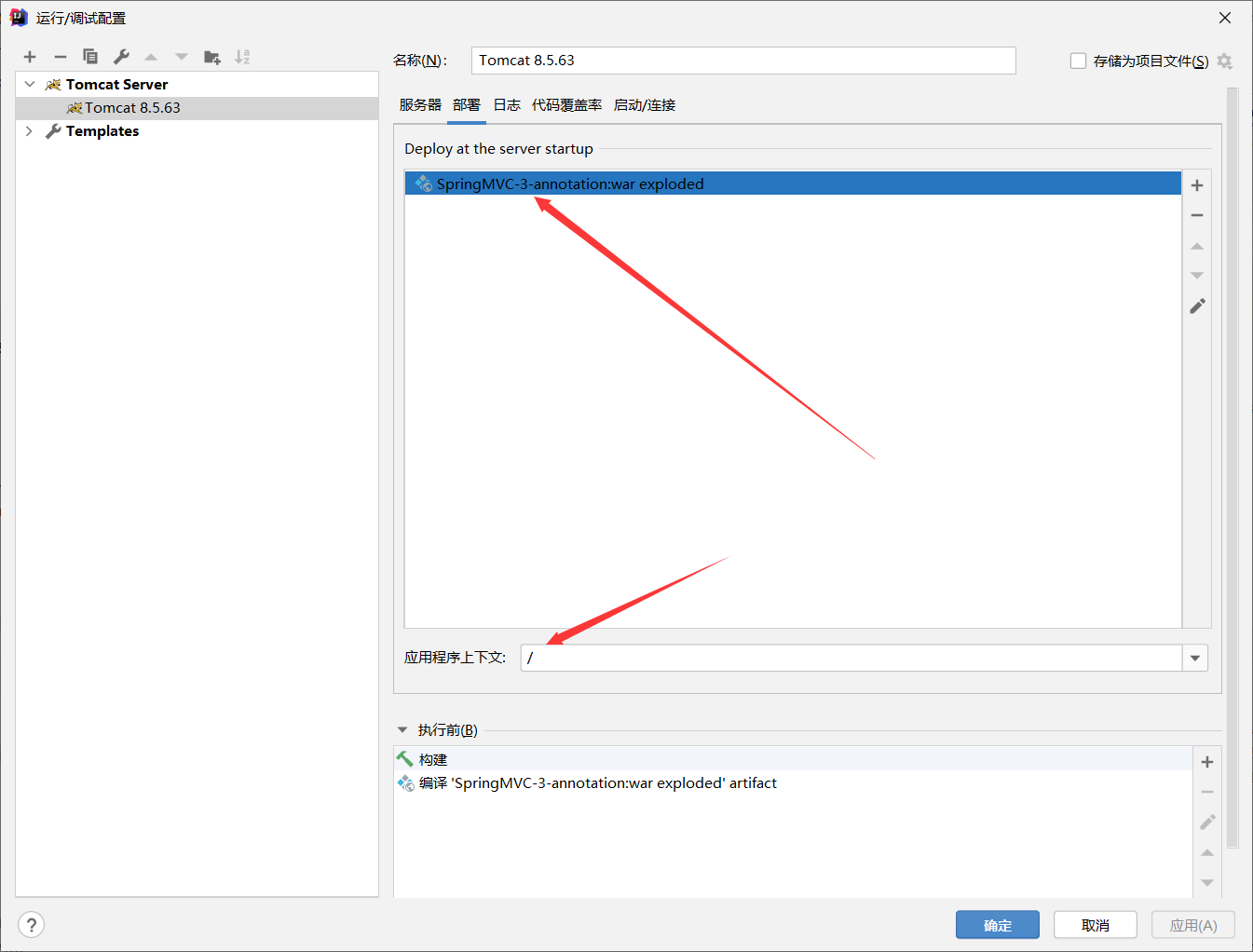Sort configurations alphabetically
This screenshot has height=952, width=1253.
[x=242, y=57]
